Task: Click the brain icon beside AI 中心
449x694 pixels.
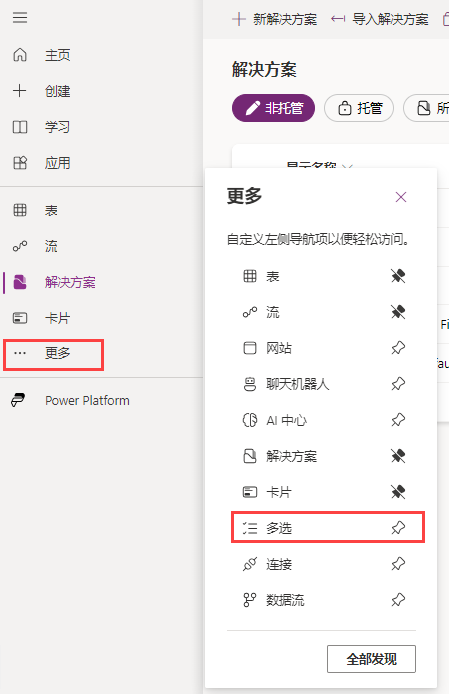Action: (x=250, y=420)
